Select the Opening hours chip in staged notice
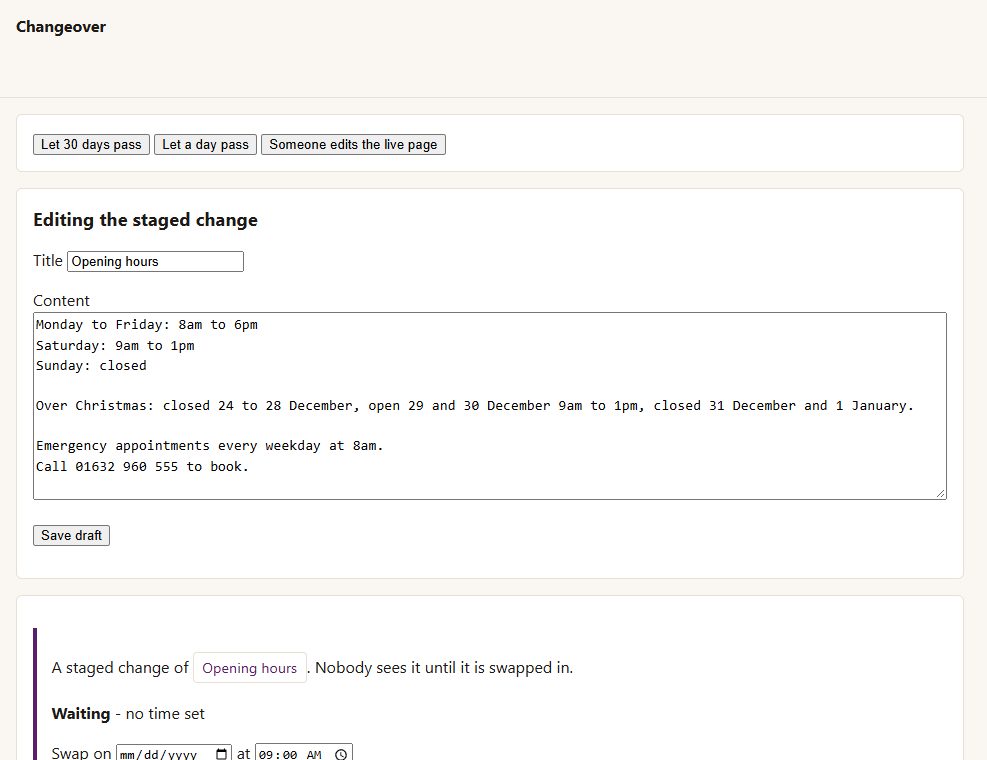Viewport: 987px width, 760px height. (x=249, y=668)
